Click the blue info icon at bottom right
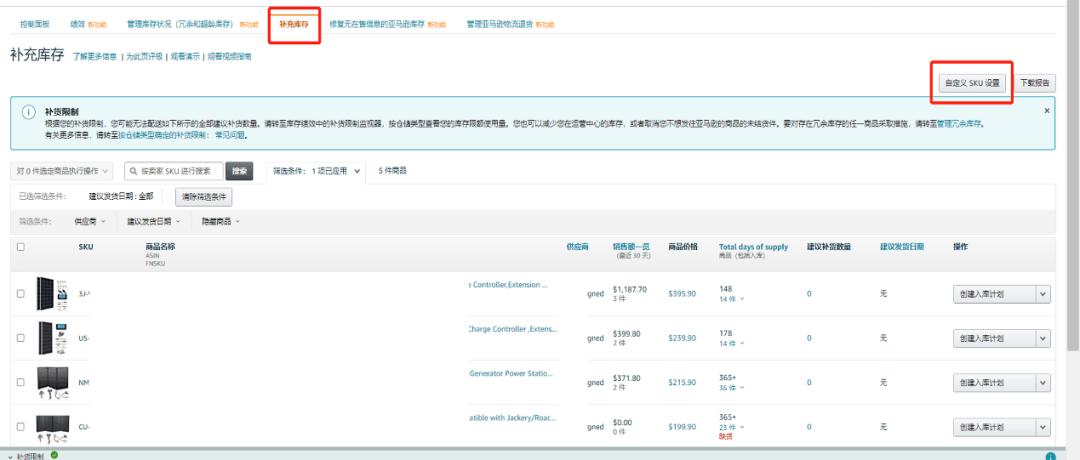 click(x=1050, y=456)
